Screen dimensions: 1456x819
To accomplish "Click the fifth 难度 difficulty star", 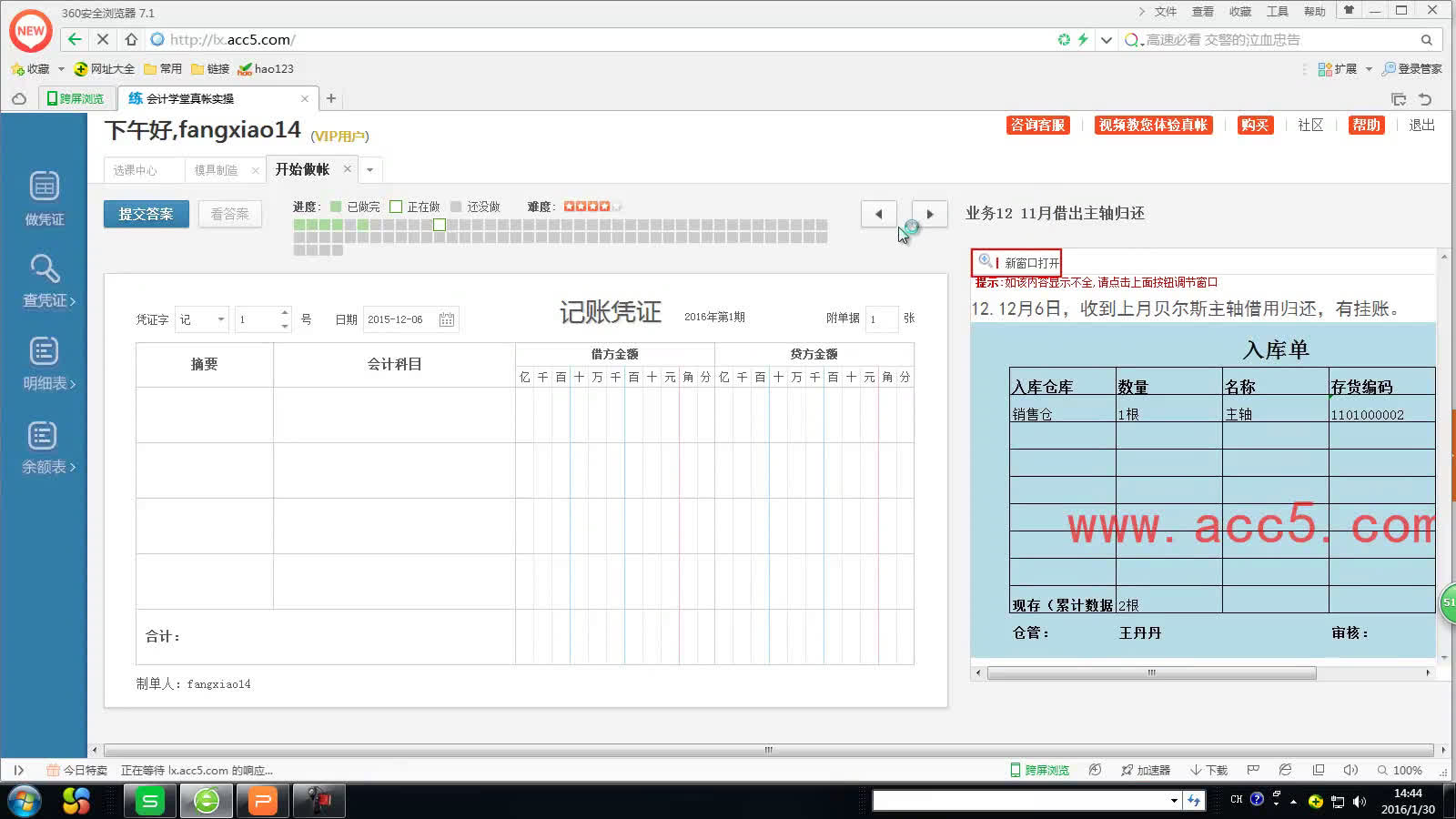I will [615, 206].
